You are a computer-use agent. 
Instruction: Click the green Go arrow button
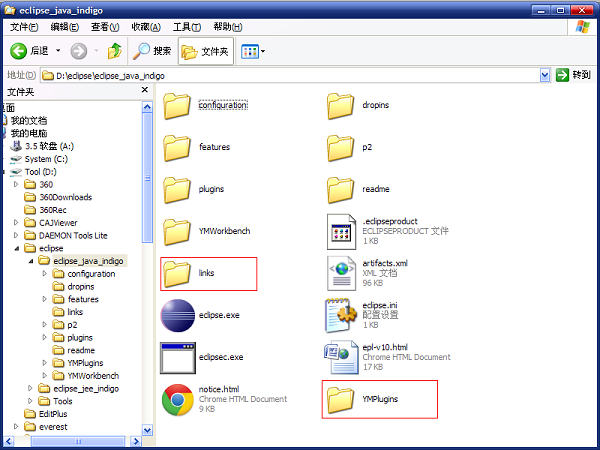click(562, 75)
